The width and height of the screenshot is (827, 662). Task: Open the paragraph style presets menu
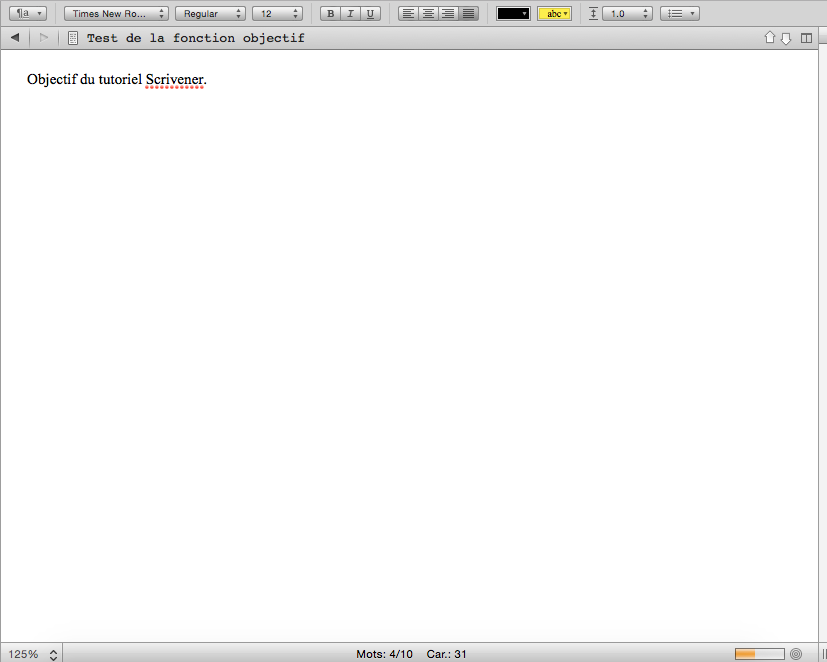tap(27, 14)
